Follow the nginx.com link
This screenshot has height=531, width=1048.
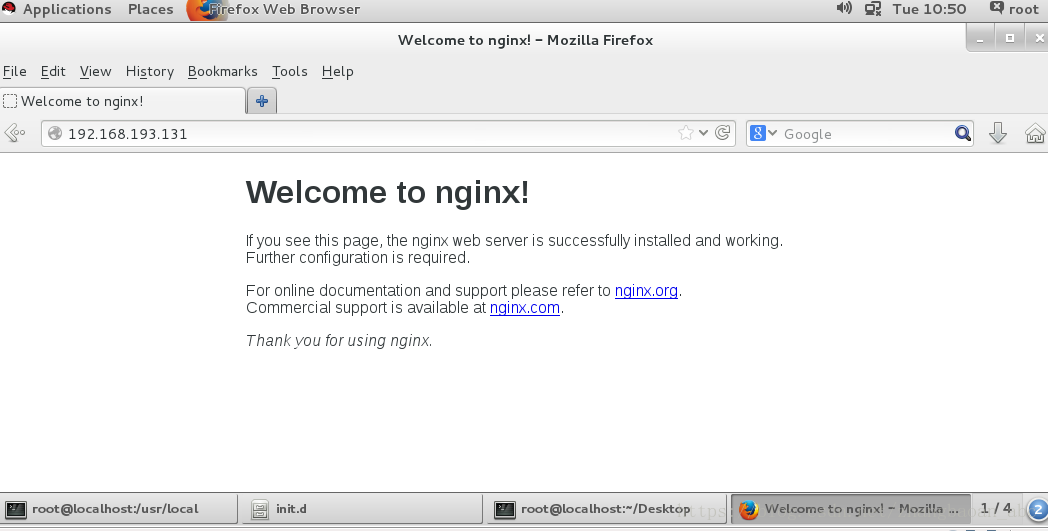(525, 308)
